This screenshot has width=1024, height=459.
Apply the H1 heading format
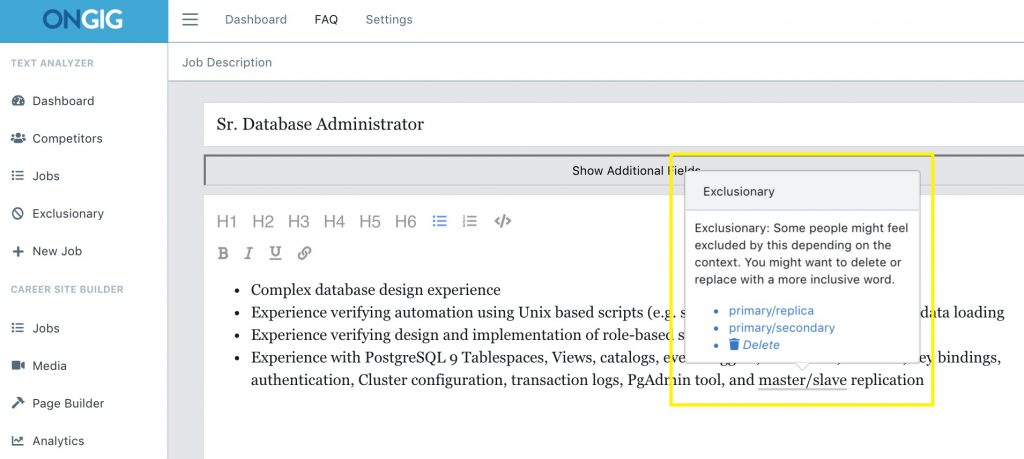click(227, 221)
